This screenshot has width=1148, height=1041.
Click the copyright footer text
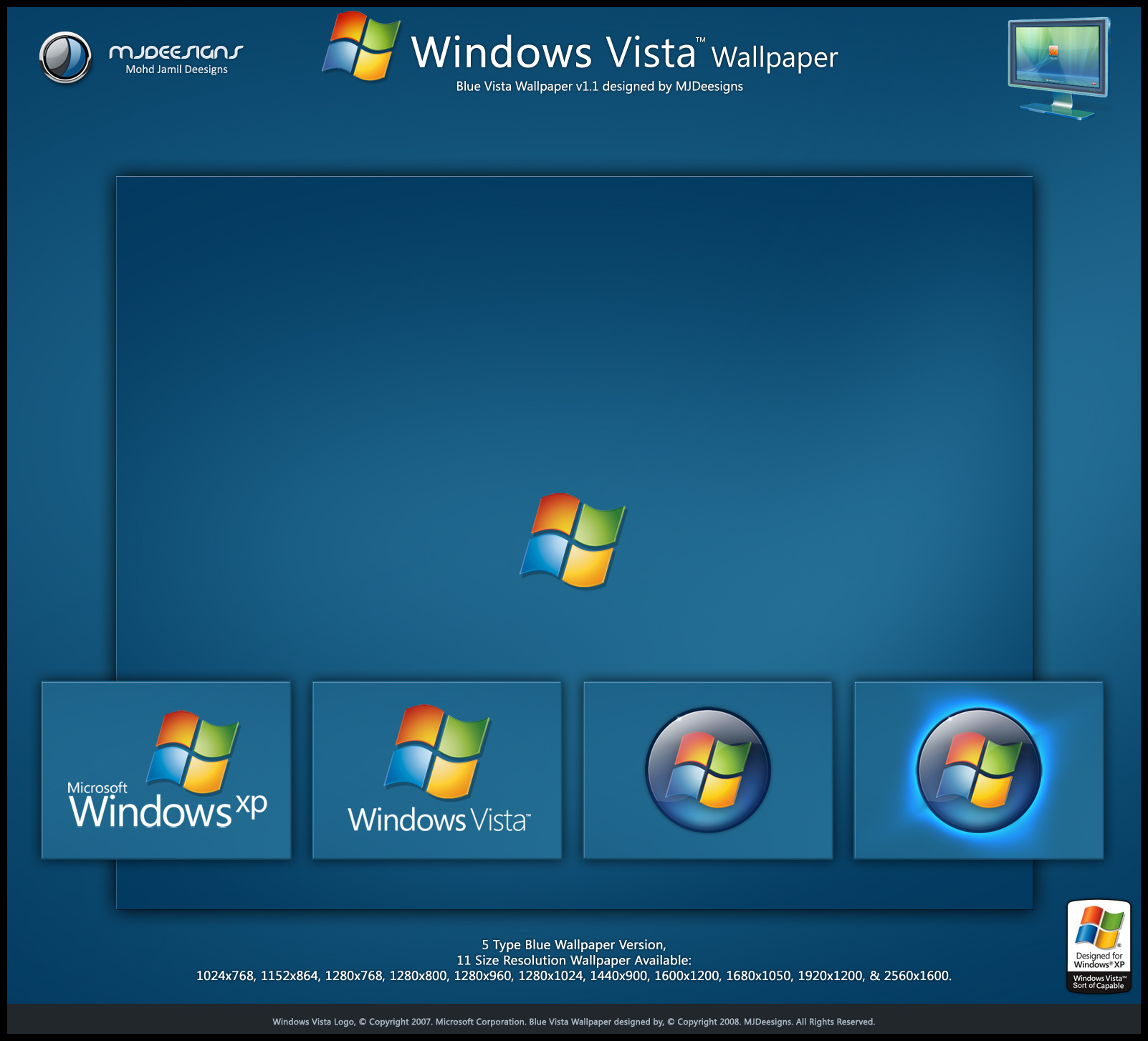[x=574, y=1022]
